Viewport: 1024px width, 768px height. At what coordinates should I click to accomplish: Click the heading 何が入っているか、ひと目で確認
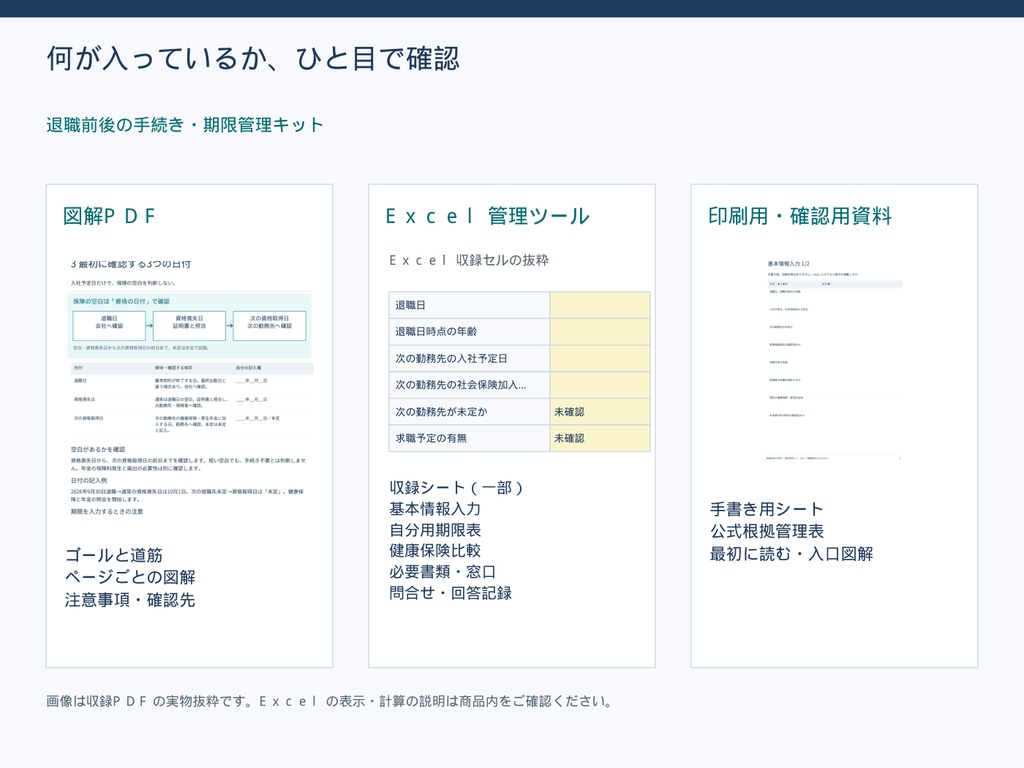pyautogui.click(x=253, y=58)
